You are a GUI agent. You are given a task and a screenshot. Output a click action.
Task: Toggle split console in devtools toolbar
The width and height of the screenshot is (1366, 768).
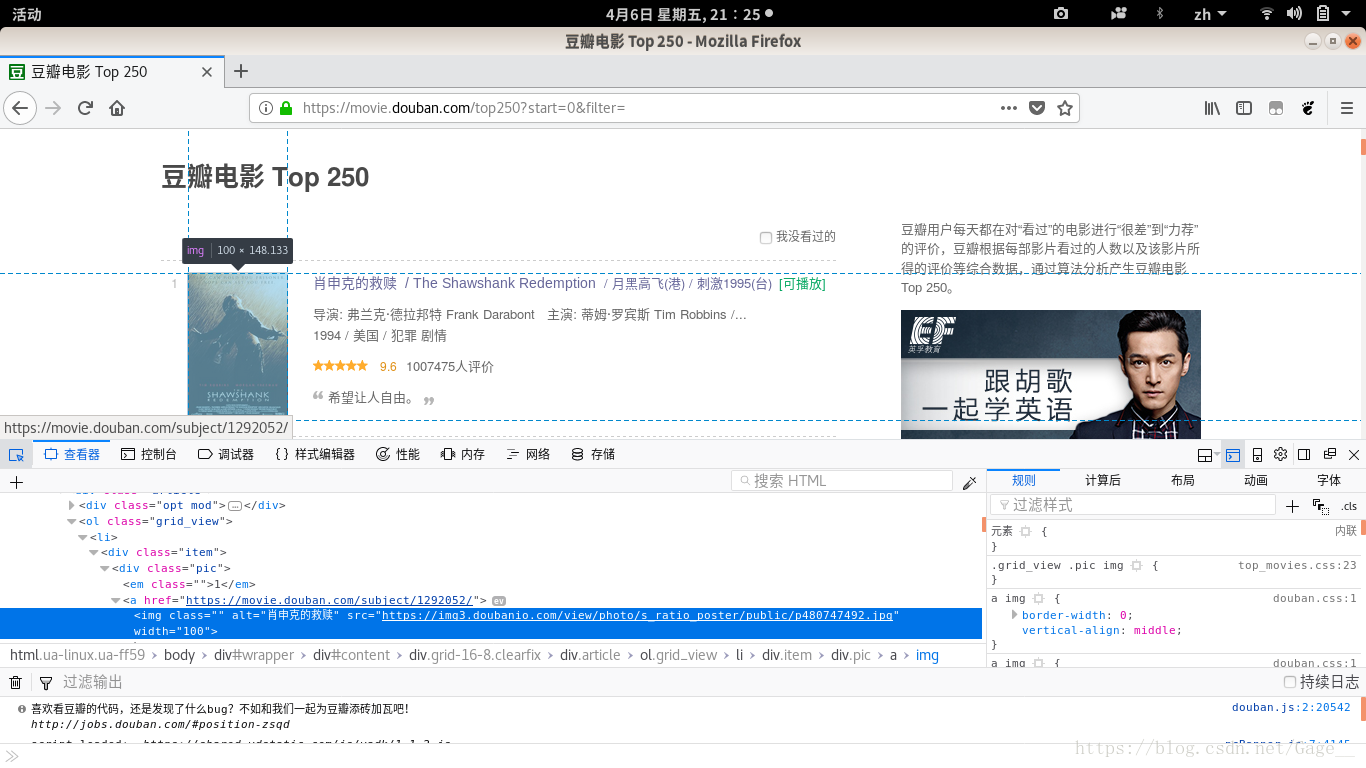(x=1233, y=455)
